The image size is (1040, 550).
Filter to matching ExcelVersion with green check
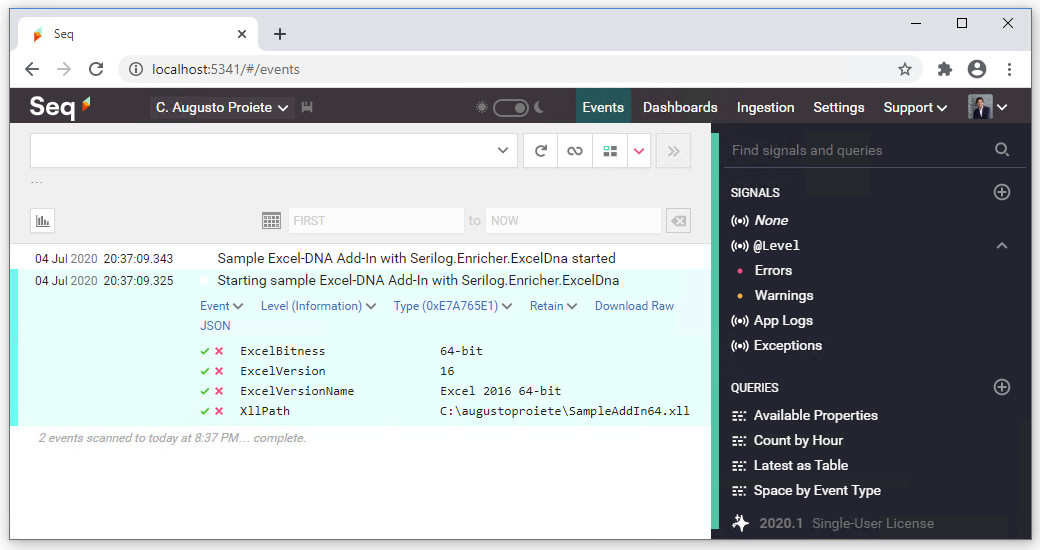(x=205, y=371)
